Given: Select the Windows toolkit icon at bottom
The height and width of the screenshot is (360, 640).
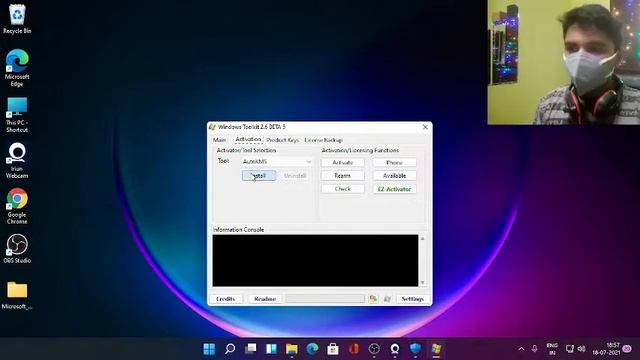Looking at the screenshot, I should [x=387, y=299].
